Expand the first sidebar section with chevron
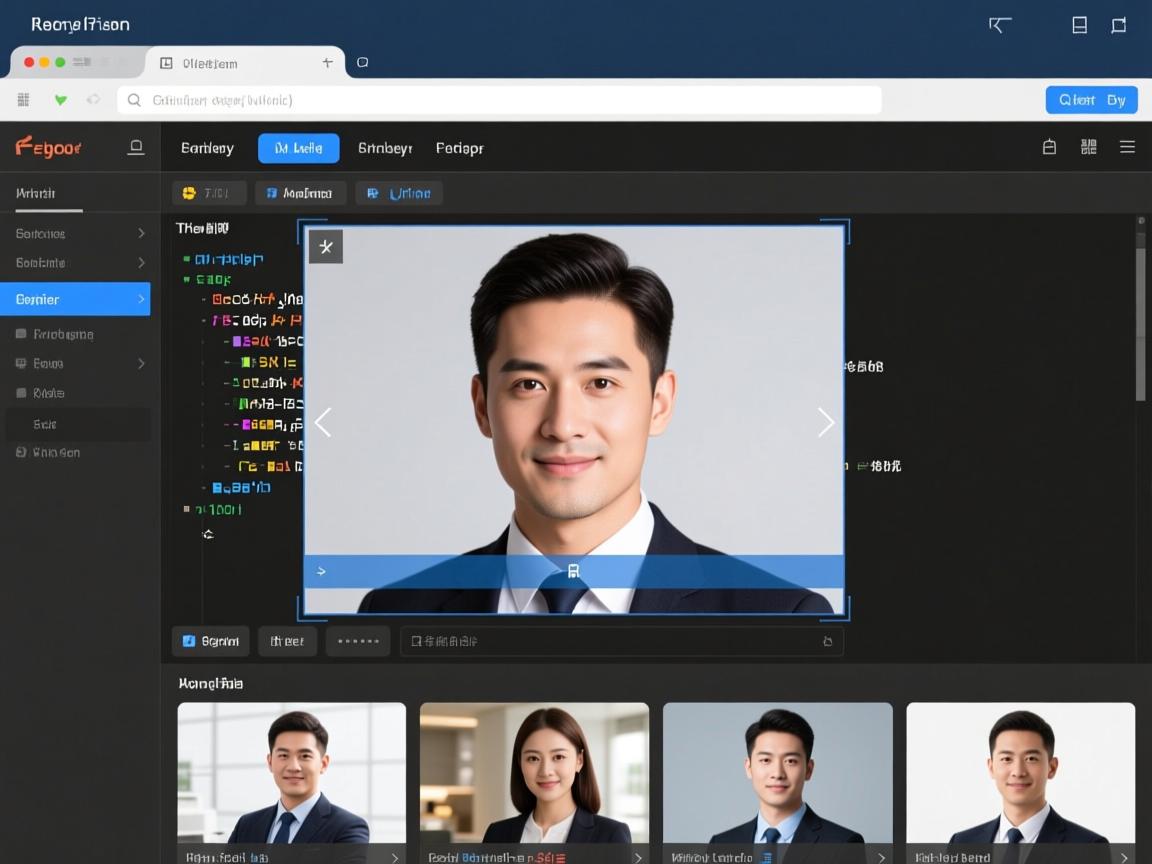The width and height of the screenshot is (1152, 864). tap(75, 233)
